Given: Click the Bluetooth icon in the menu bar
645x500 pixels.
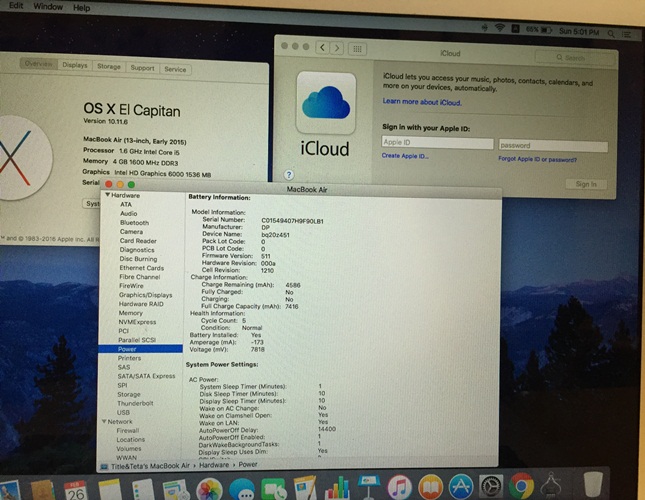Looking at the screenshot, I should point(485,28).
